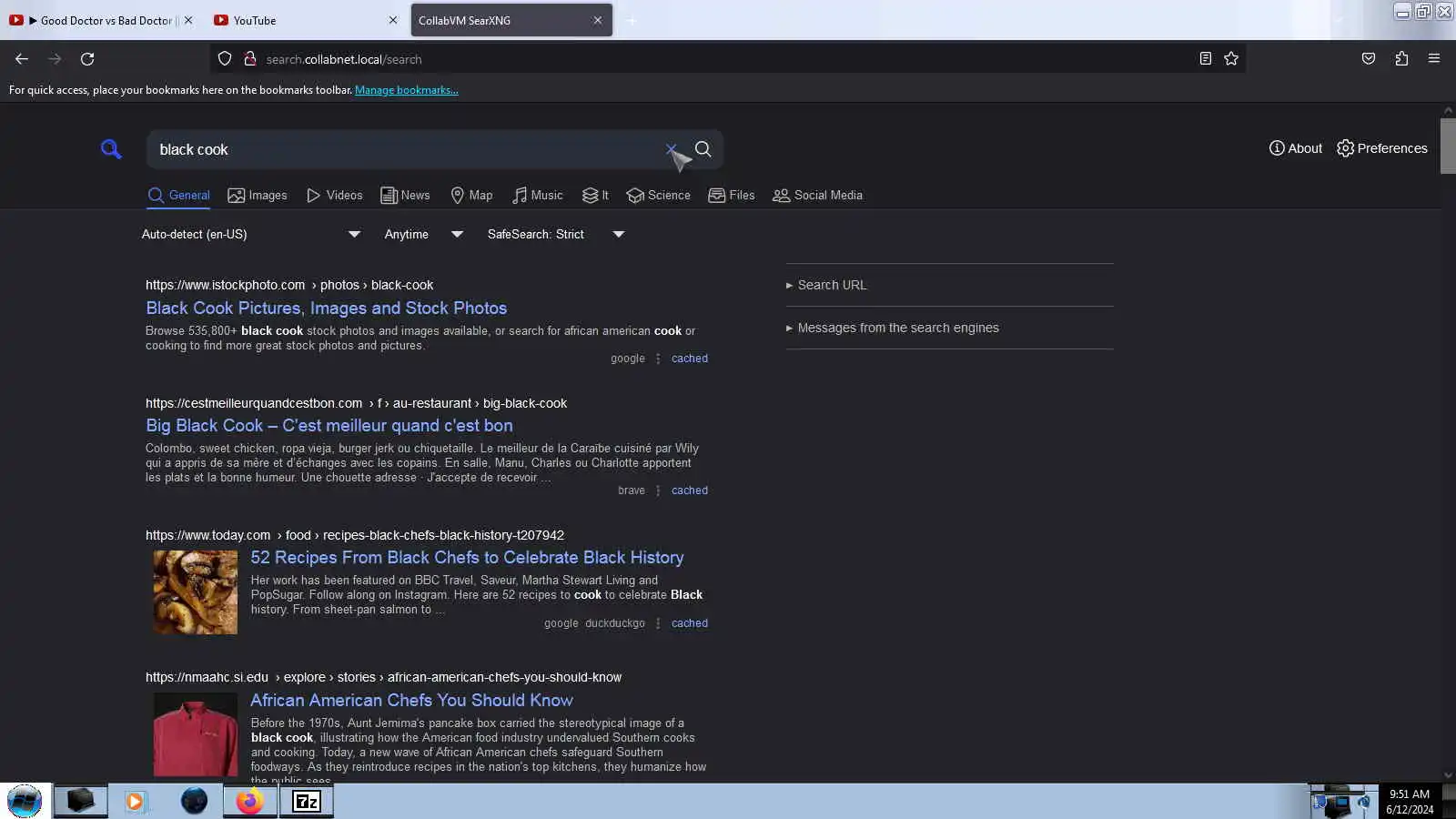This screenshot has height=819, width=1456.
Task: Open the Anytime time range dropdown
Action: tap(424, 234)
